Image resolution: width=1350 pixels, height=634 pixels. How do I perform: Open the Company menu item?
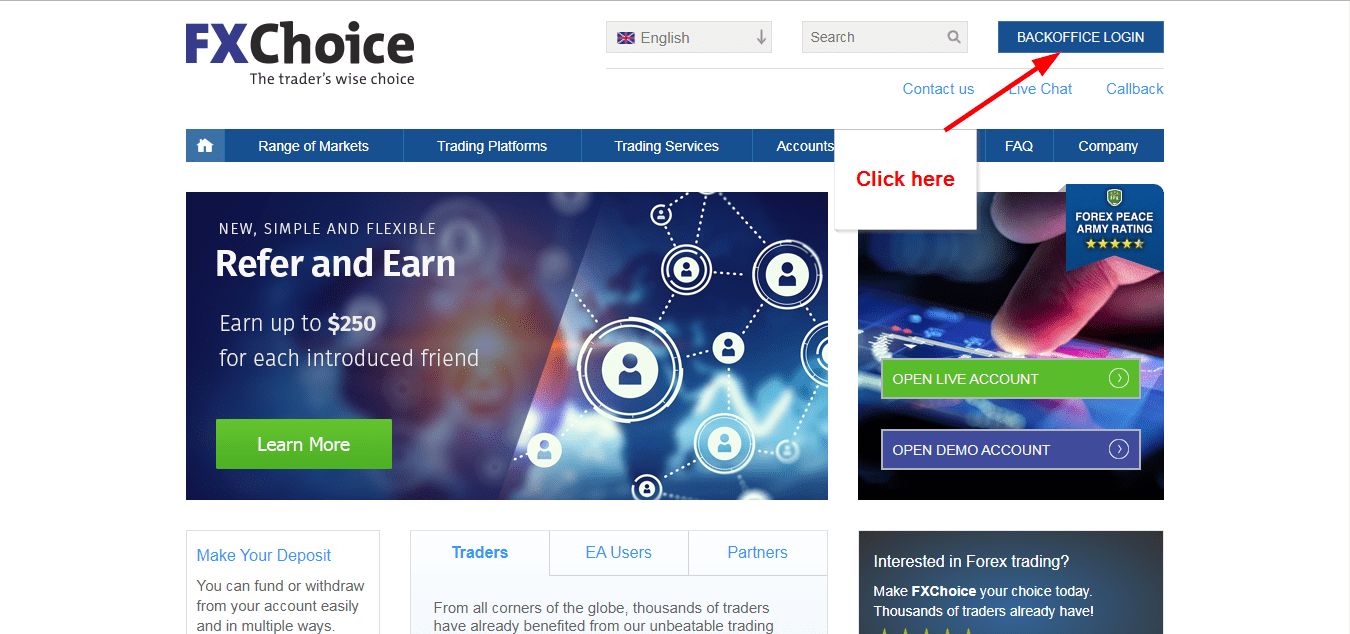1108,145
